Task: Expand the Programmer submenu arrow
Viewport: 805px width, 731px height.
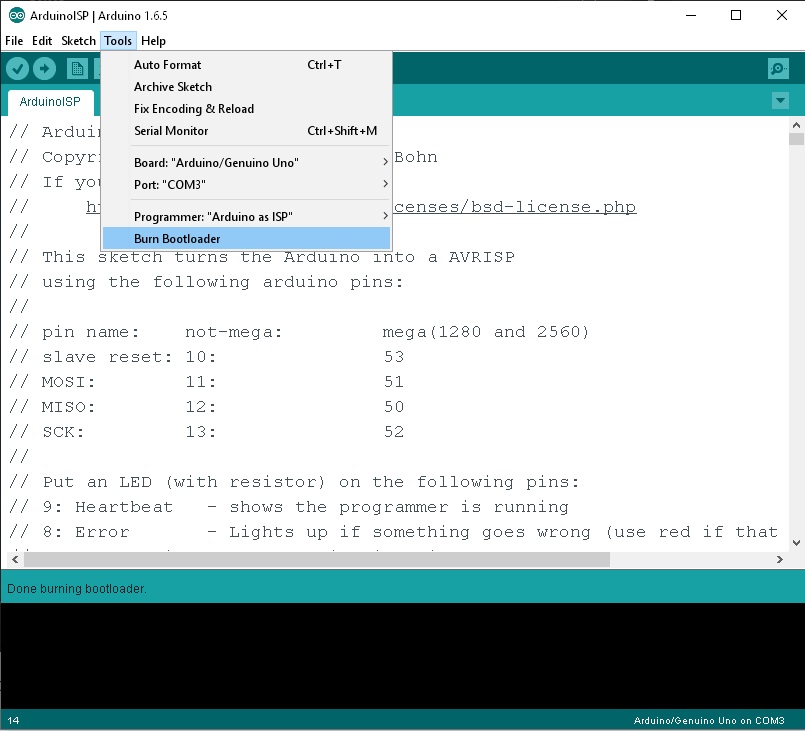Action: (x=385, y=216)
